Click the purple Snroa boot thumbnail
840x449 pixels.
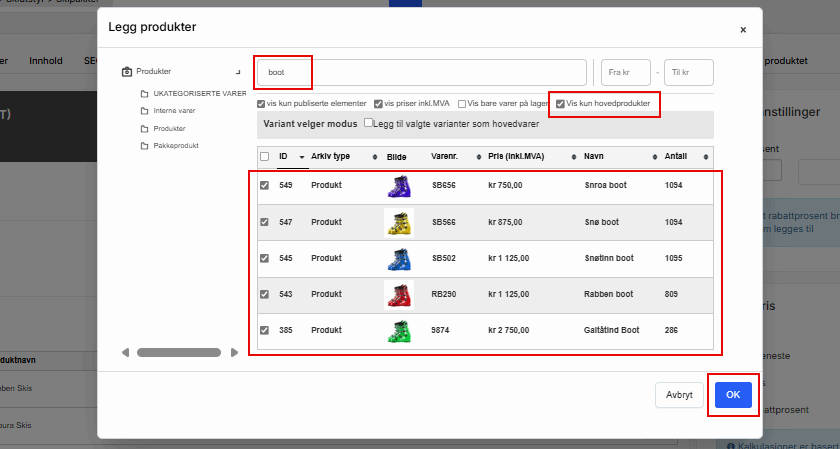399,186
